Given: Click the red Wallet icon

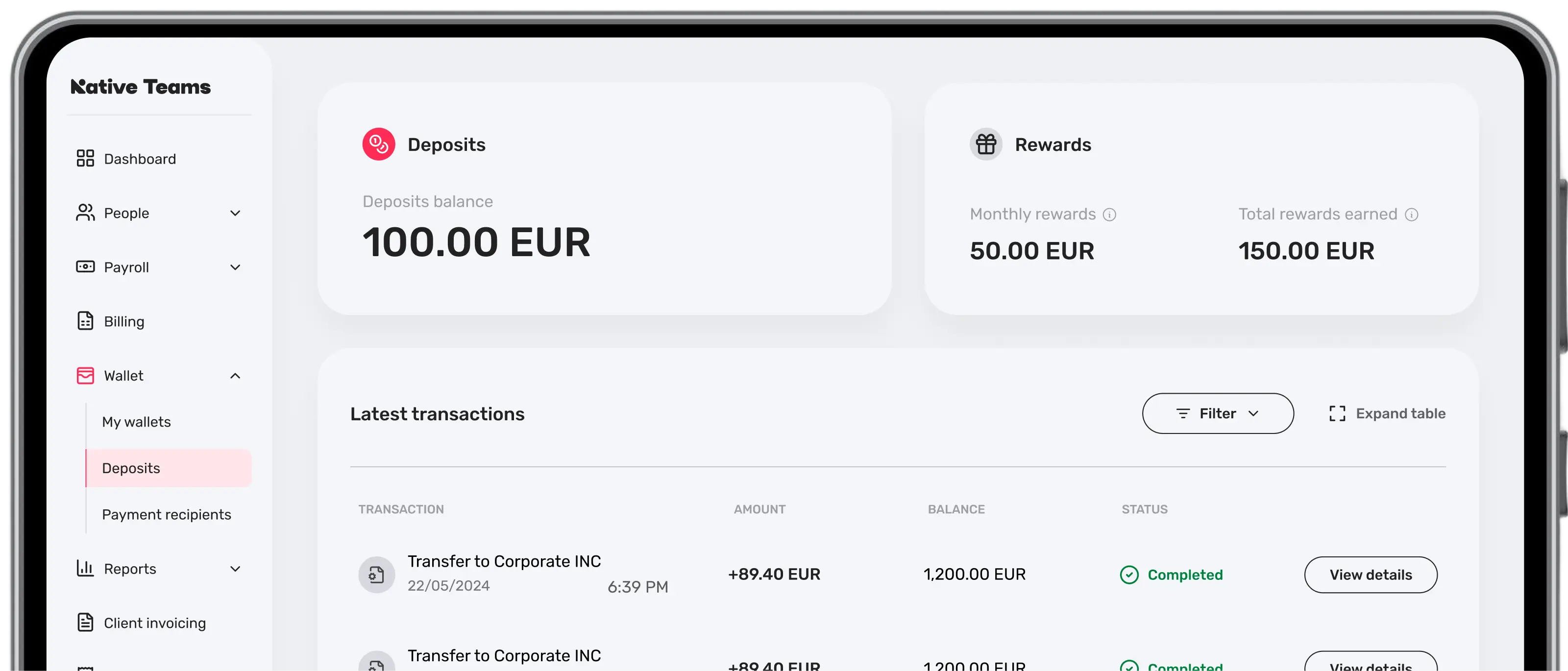Looking at the screenshot, I should pos(85,375).
